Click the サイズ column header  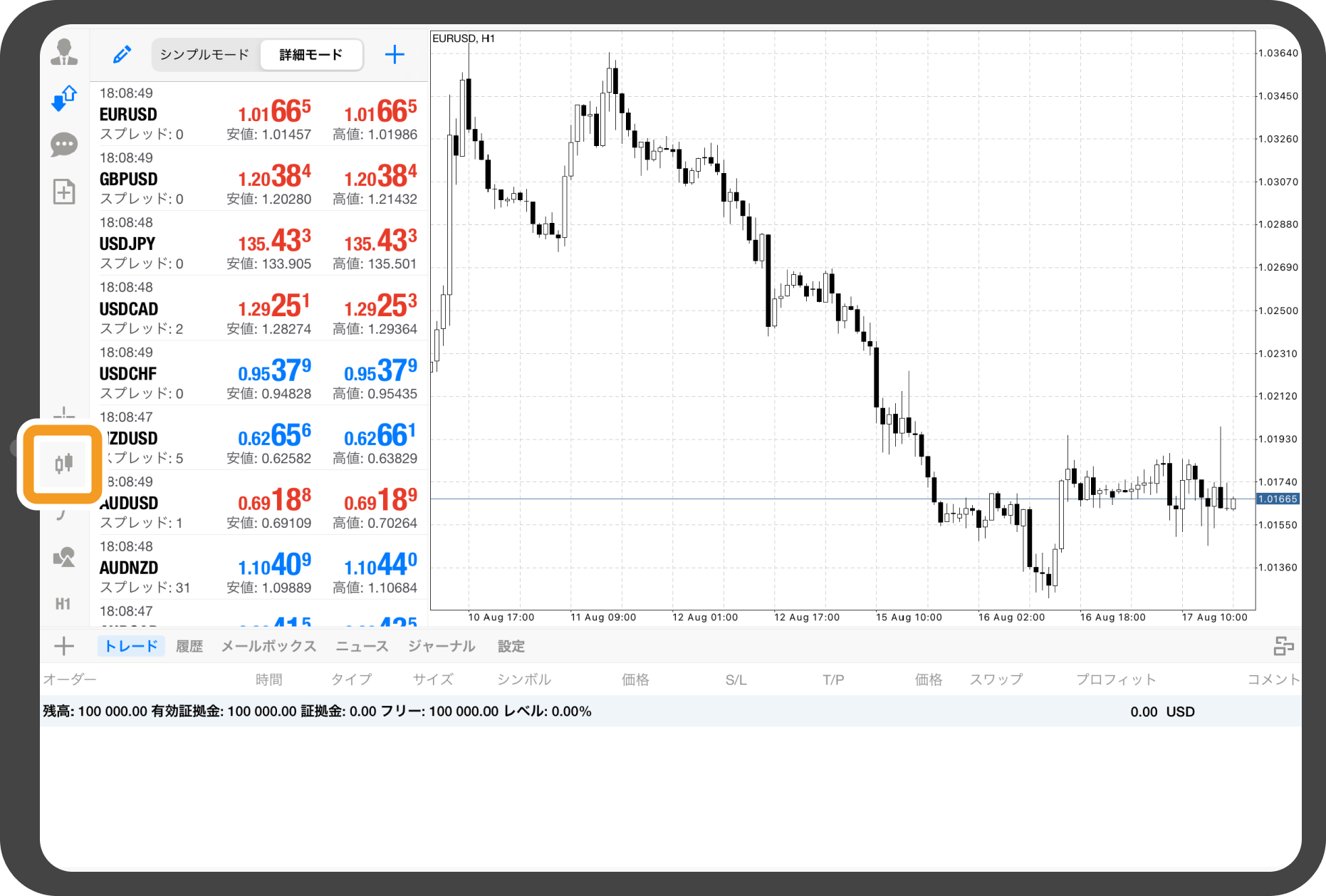coord(433,679)
